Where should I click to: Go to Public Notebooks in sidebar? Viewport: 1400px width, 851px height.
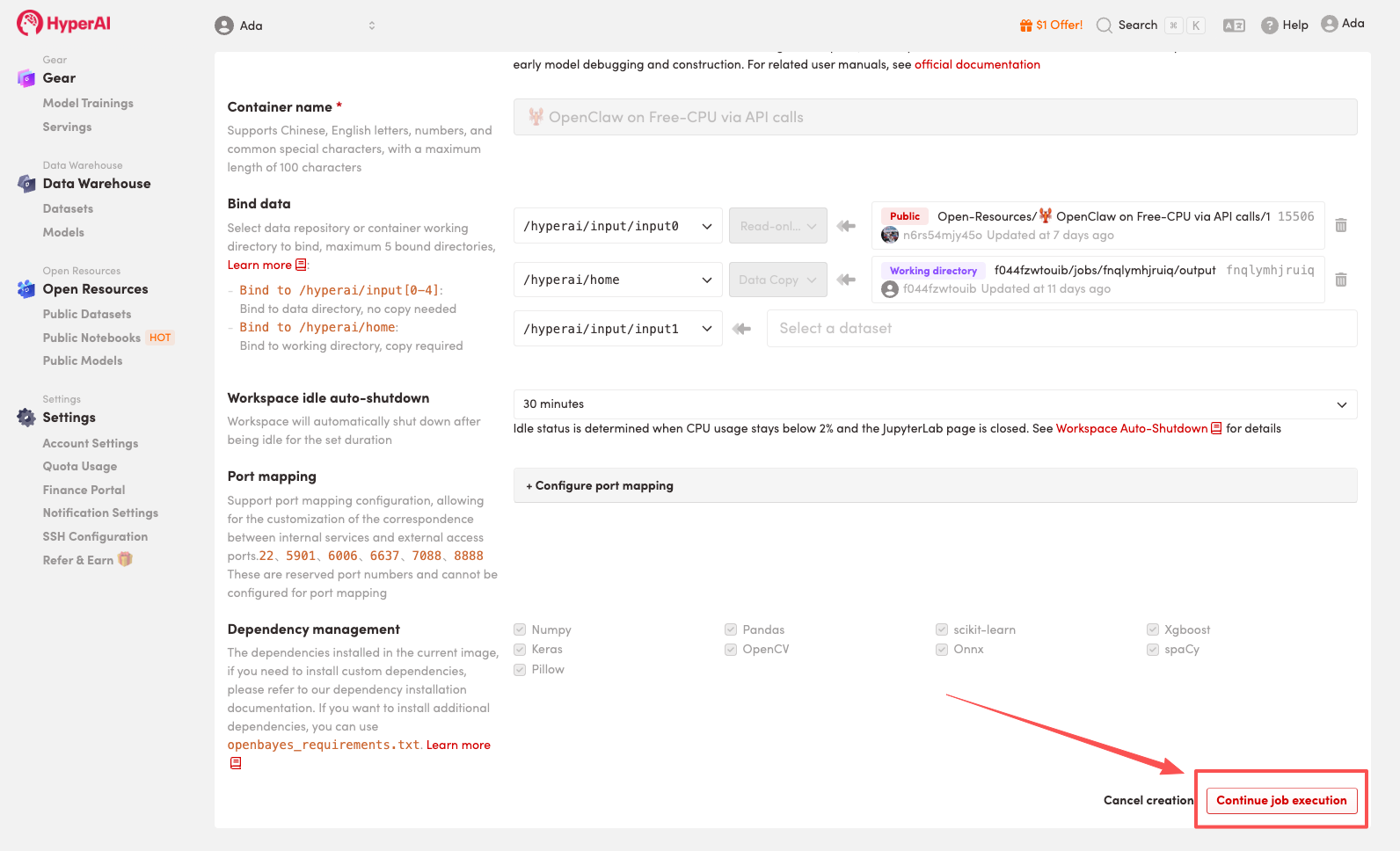pos(91,338)
